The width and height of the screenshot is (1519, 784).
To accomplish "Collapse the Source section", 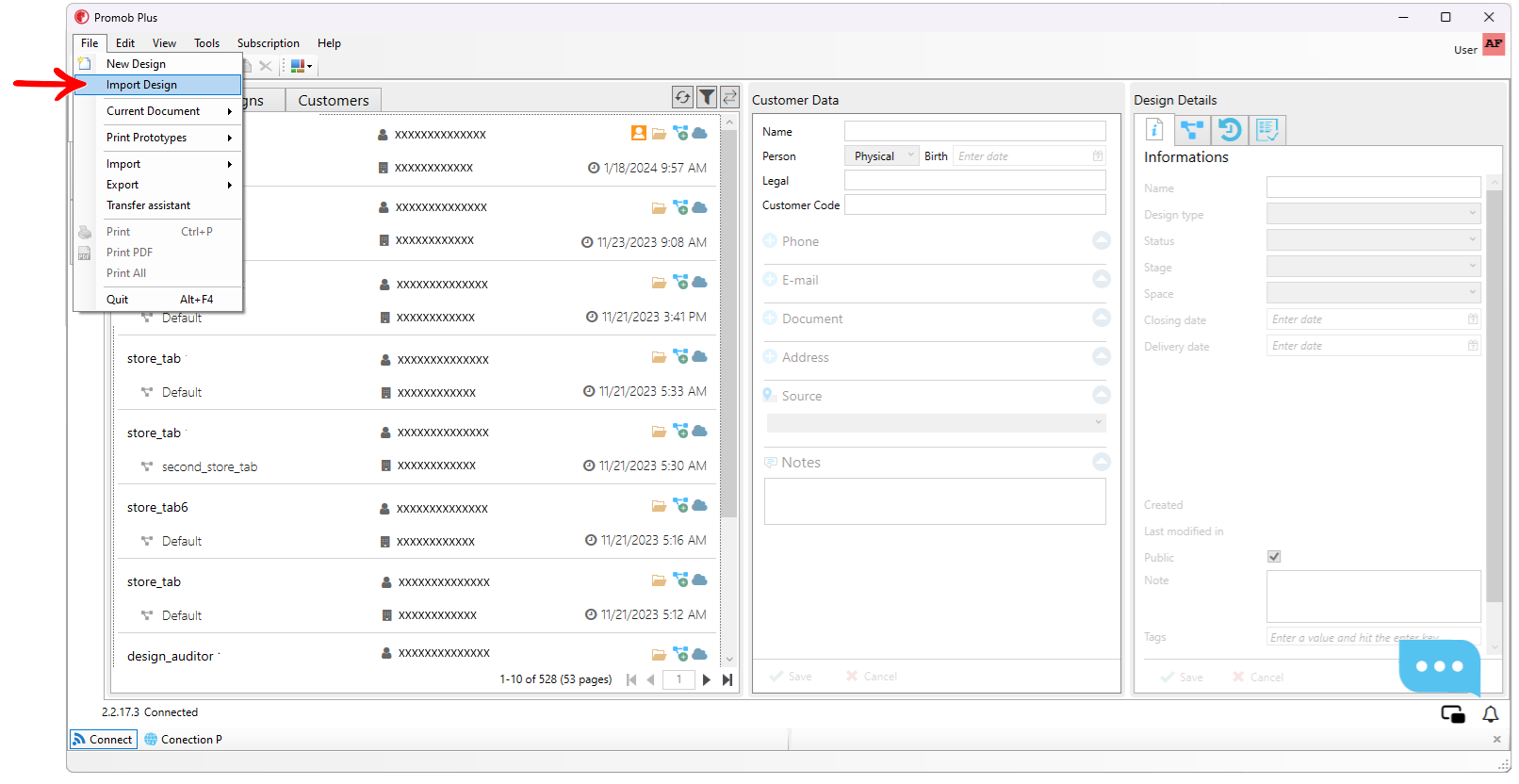I will [x=1102, y=395].
